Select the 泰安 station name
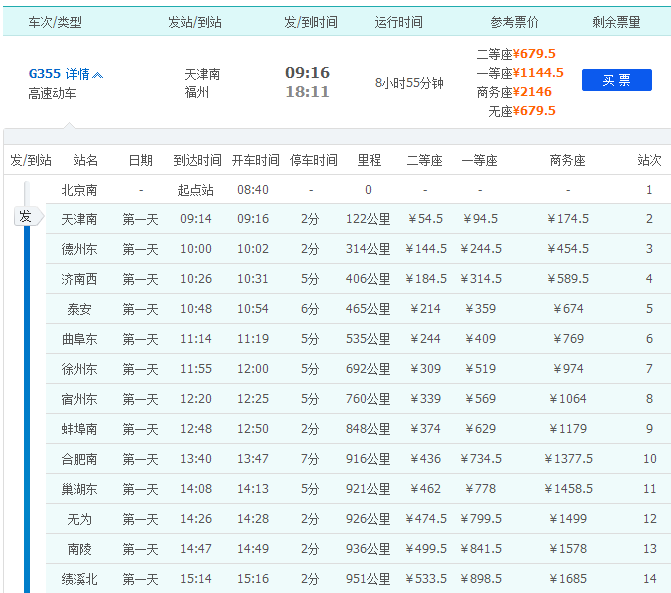671x593 pixels. (79, 309)
